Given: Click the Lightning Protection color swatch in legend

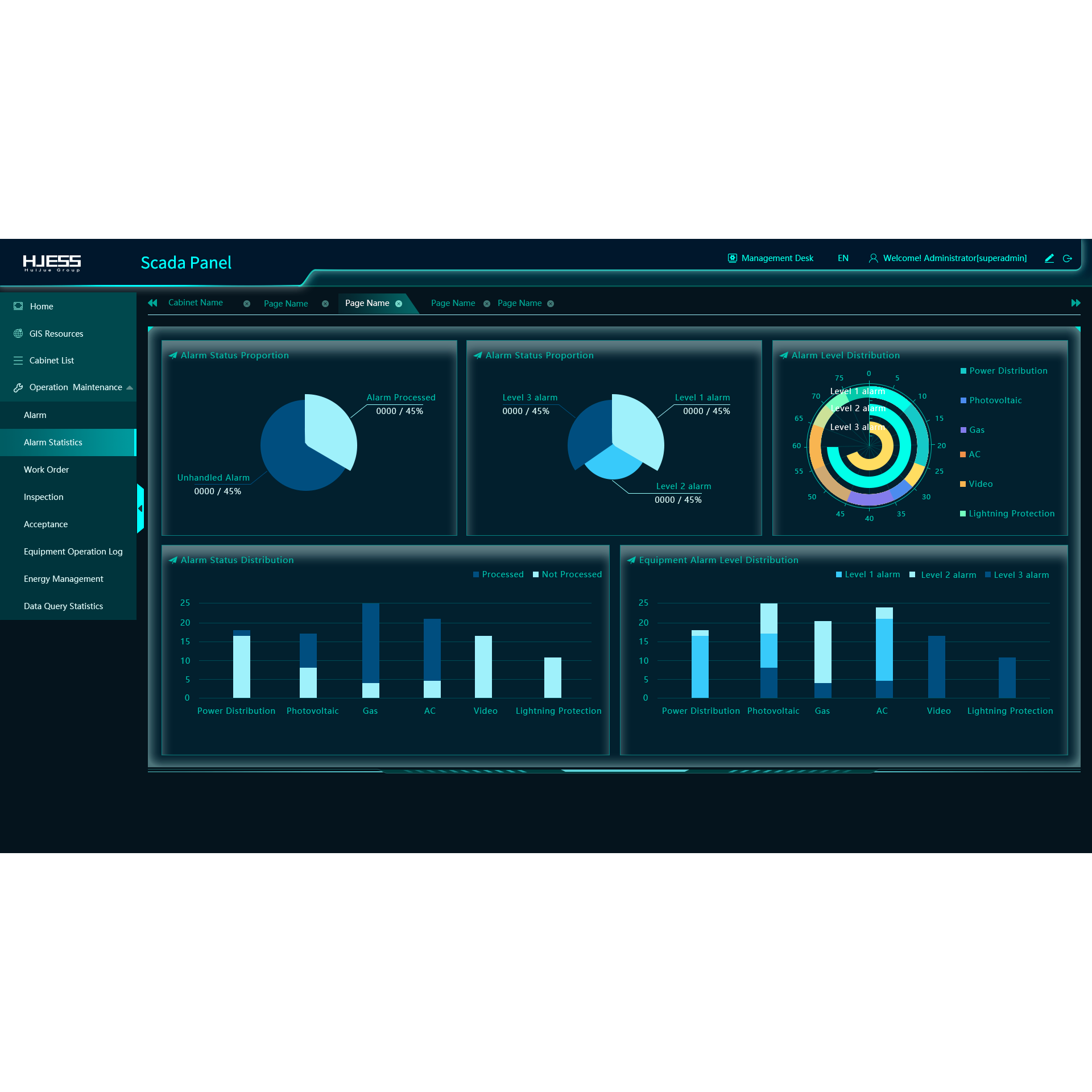Looking at the screenshot, I should [962, 513].
